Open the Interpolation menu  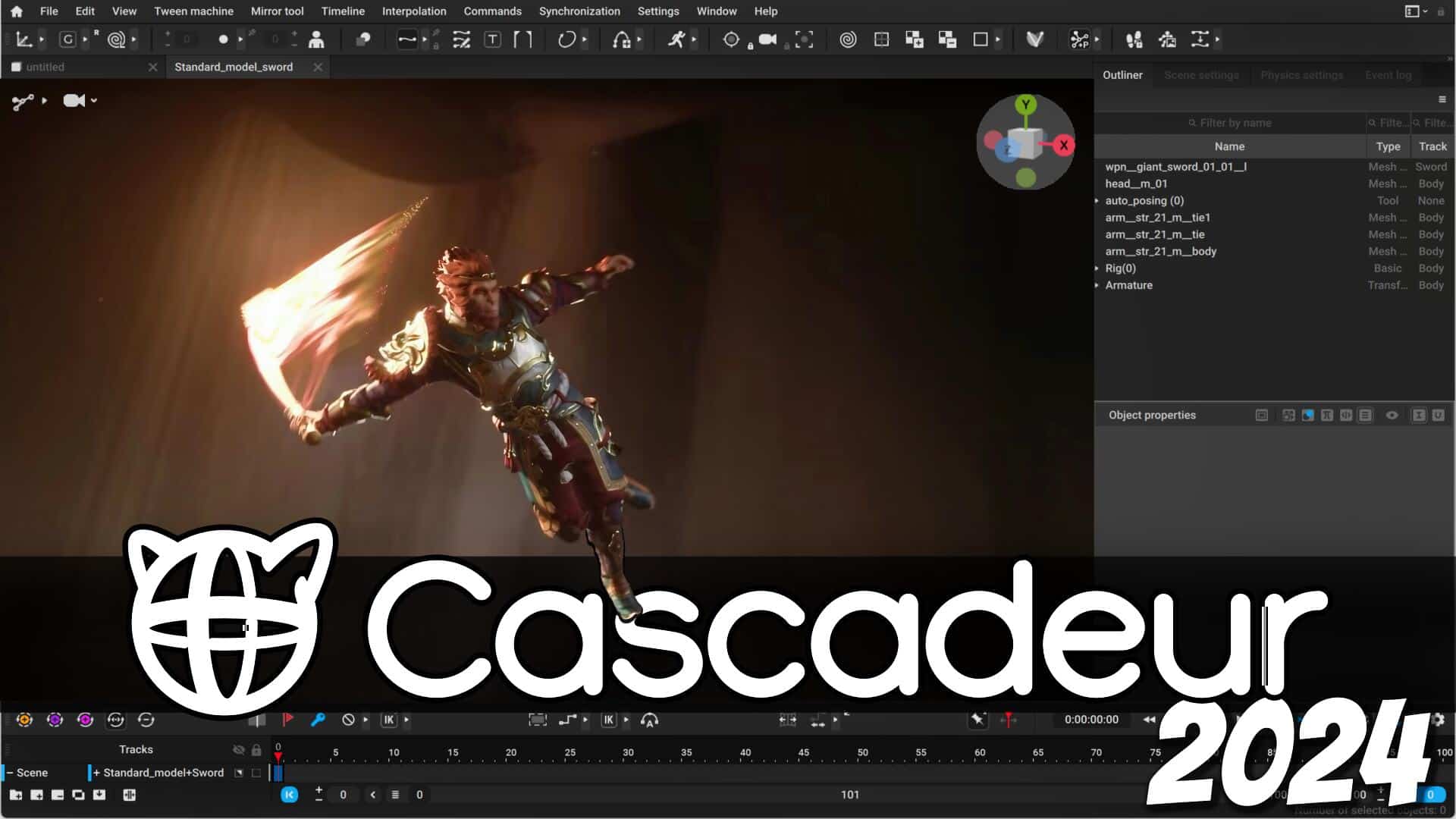tap(414, 11)
